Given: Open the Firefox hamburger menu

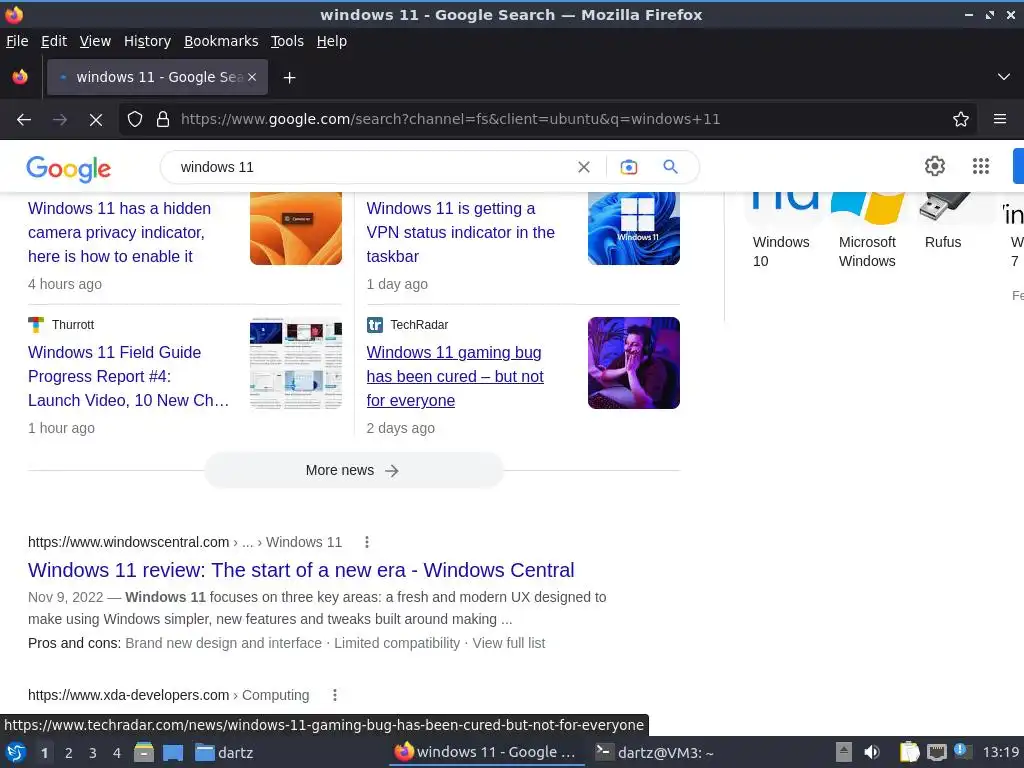Looking at the screenshot, I should (x=1000, y=119).
